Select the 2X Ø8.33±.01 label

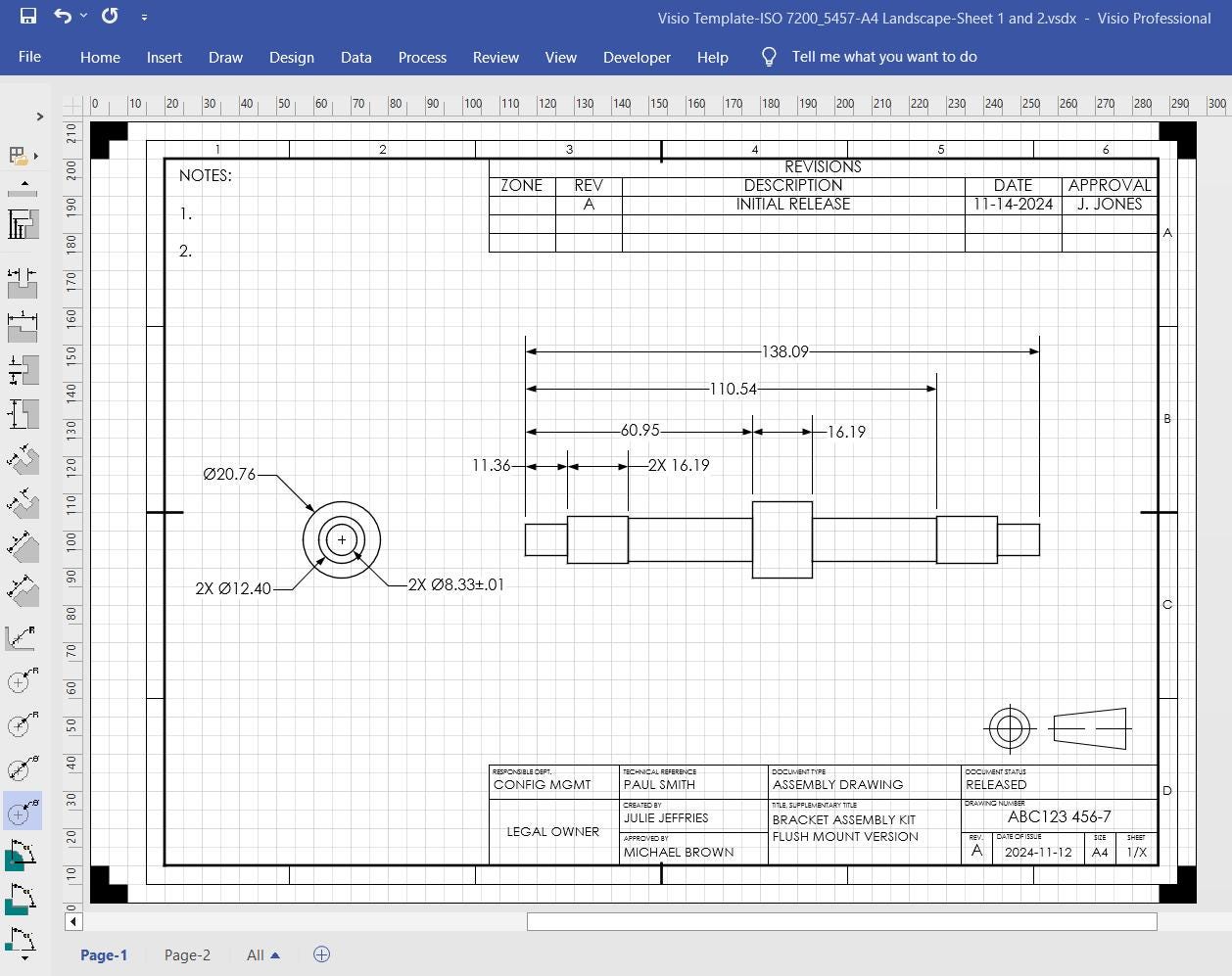coord(456,584)
